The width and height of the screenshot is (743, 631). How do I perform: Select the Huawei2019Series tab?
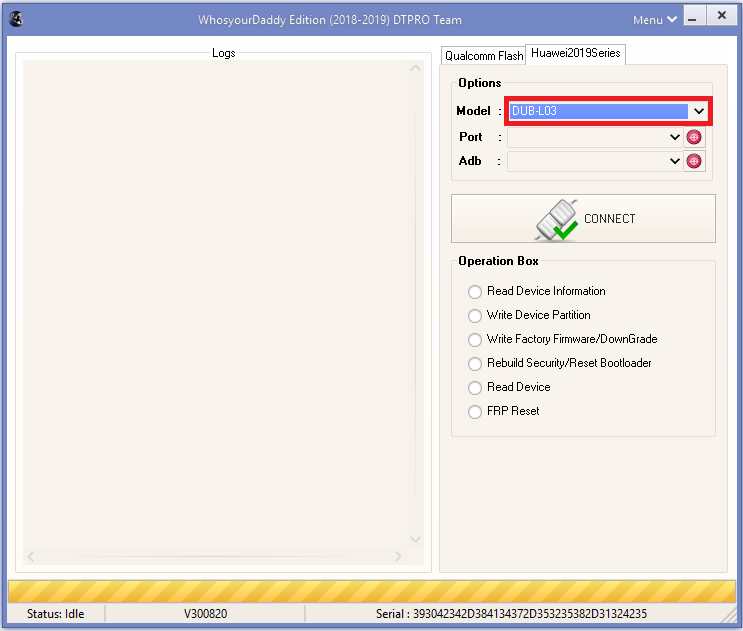[576, 53]
